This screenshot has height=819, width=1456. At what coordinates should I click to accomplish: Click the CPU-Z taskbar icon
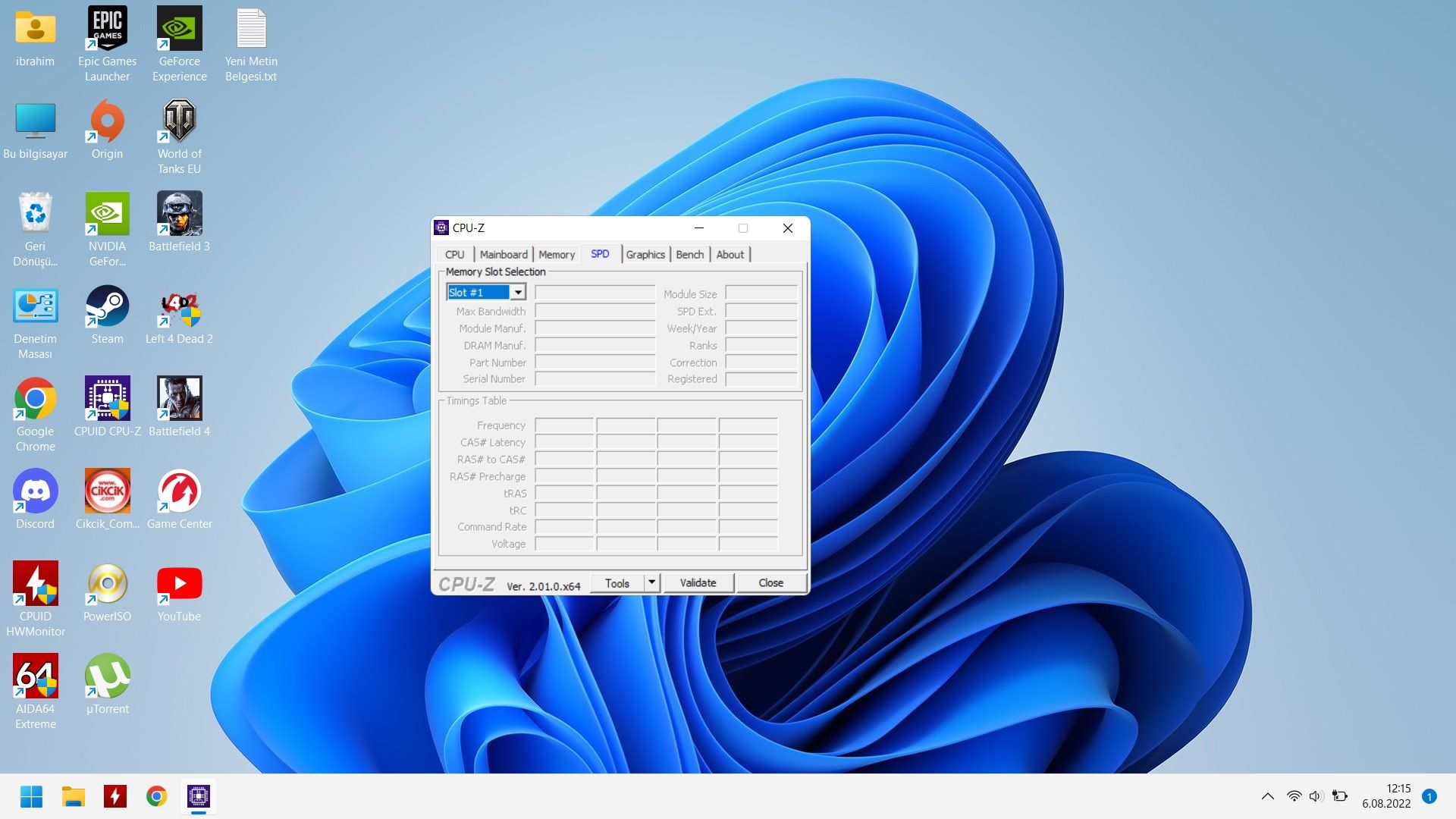coord(199,796)
